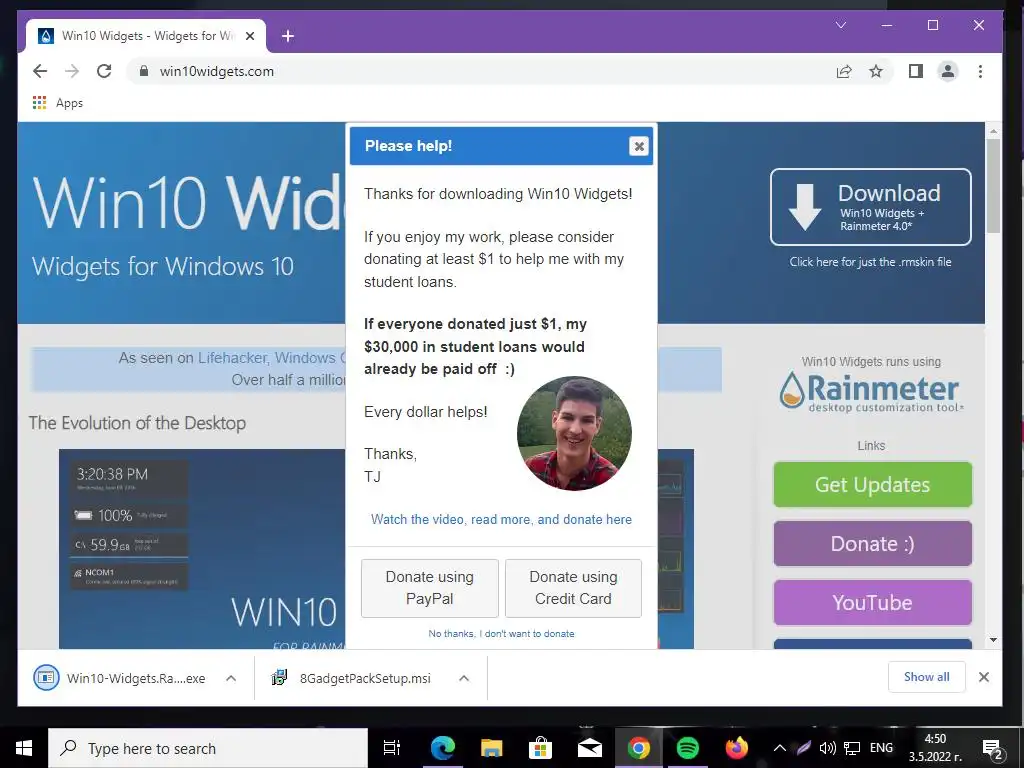Screen dimensions: 1024x768
Task: Open a new browser tab
Action: coord(287,36)
